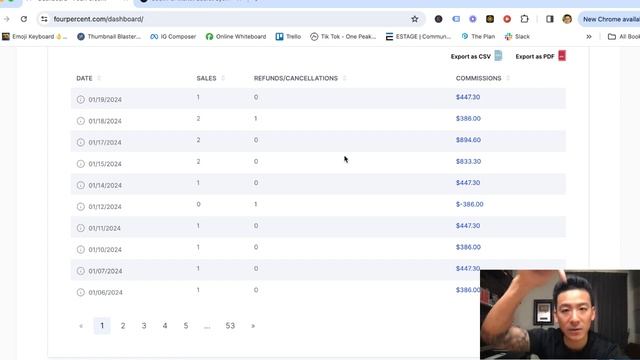Click the CSV file icon
Image resolution: width=640 pixels, height=360 pixels.
(498, 56)
